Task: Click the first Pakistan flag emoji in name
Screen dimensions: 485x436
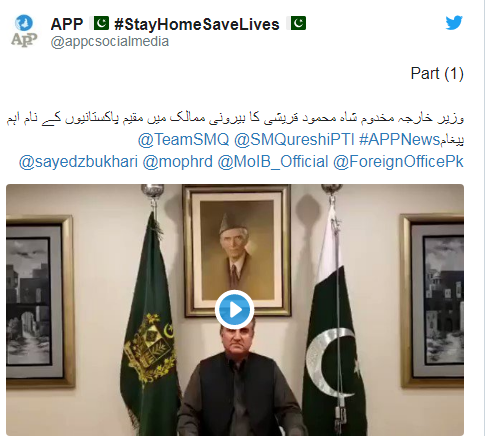Action: click(101, 23)
